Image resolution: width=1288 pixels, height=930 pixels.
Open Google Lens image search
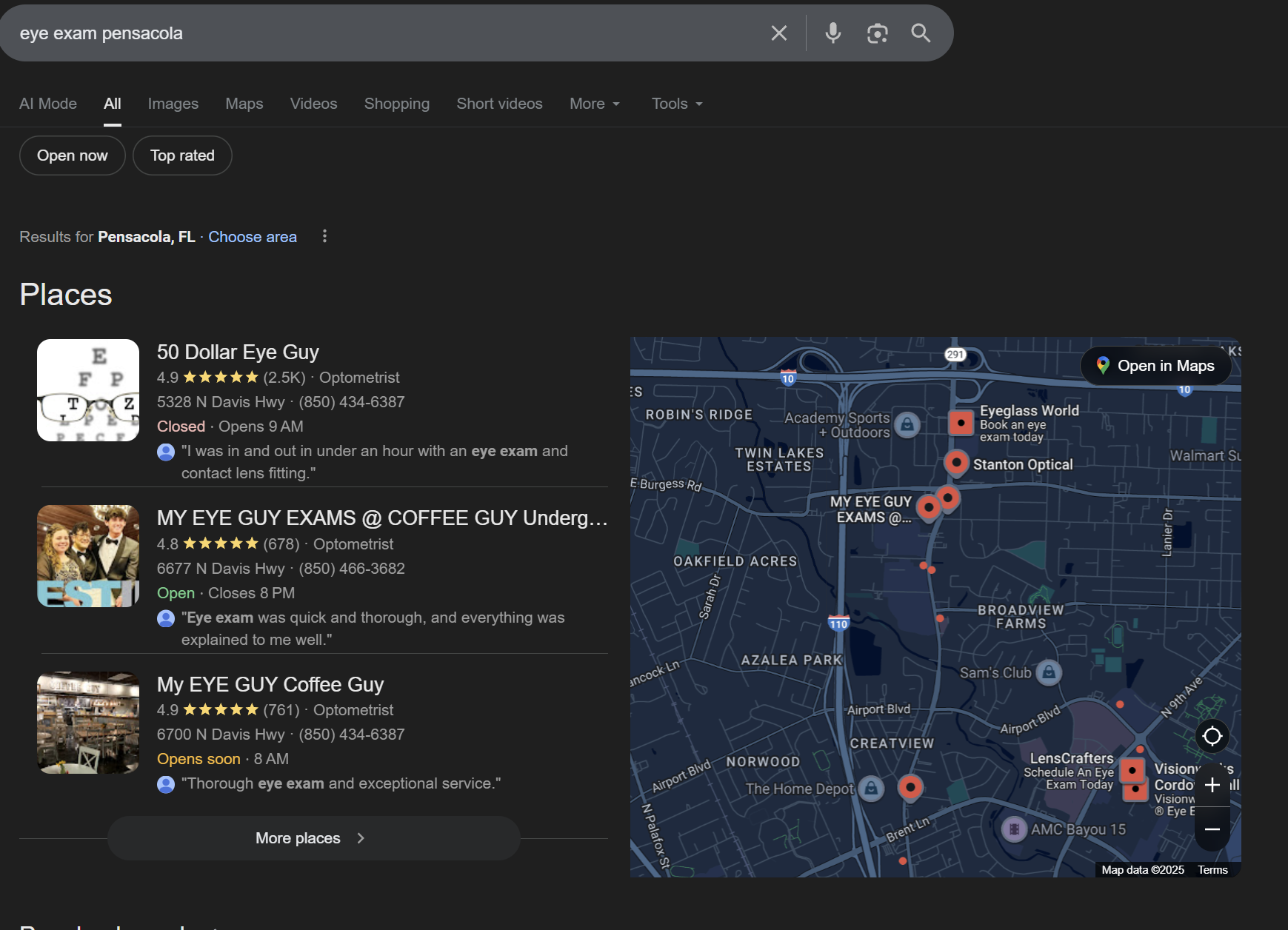click(x=877, y=33)
